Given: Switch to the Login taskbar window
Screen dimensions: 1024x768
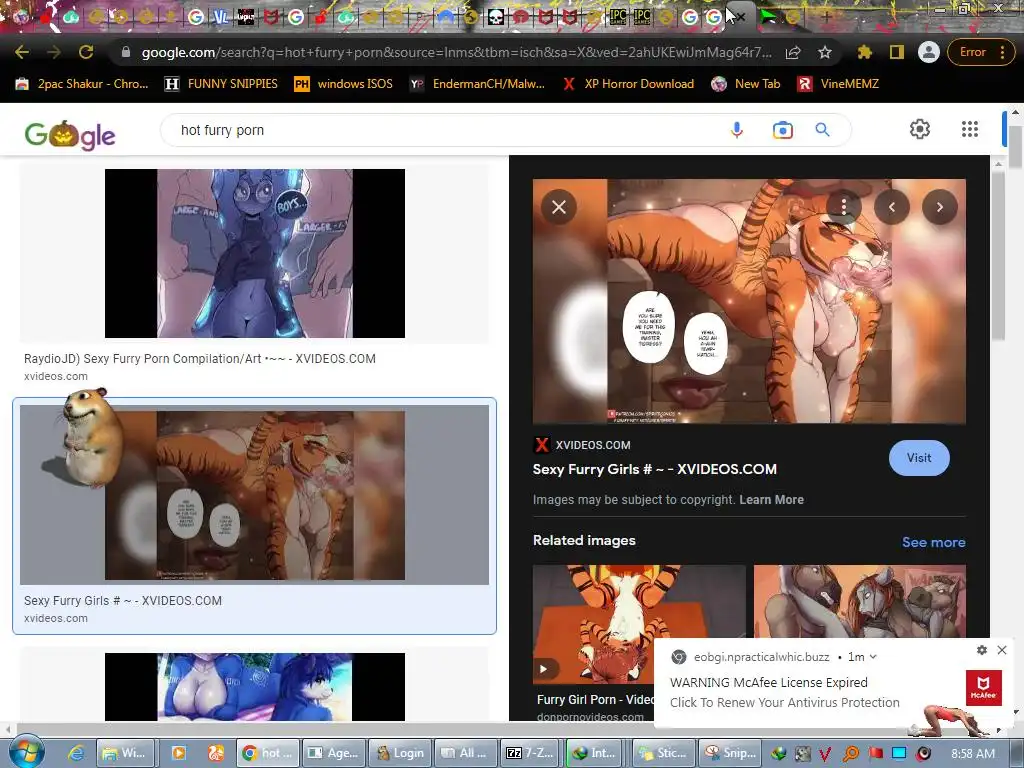Looking at the screenshot, I should [400, 753].
